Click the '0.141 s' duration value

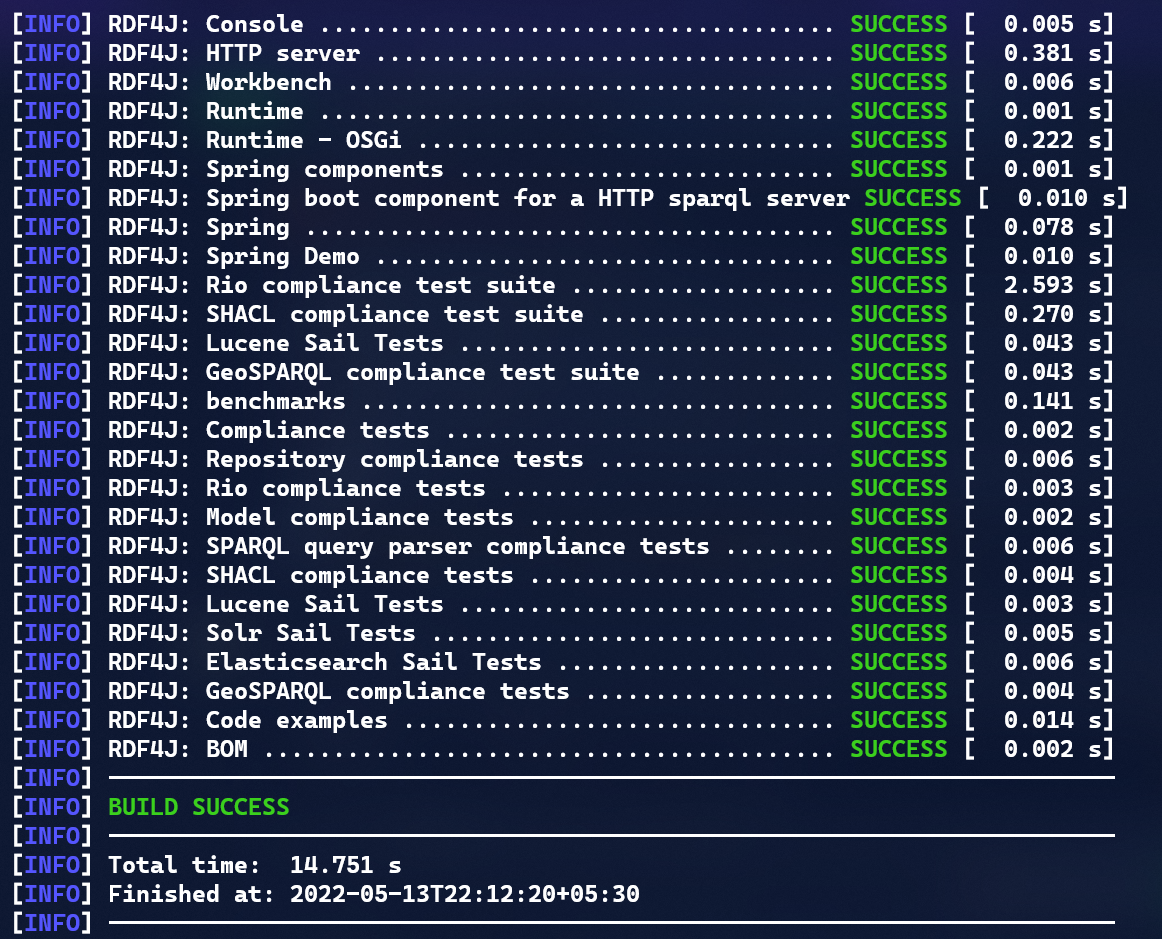click(1052, 401)
